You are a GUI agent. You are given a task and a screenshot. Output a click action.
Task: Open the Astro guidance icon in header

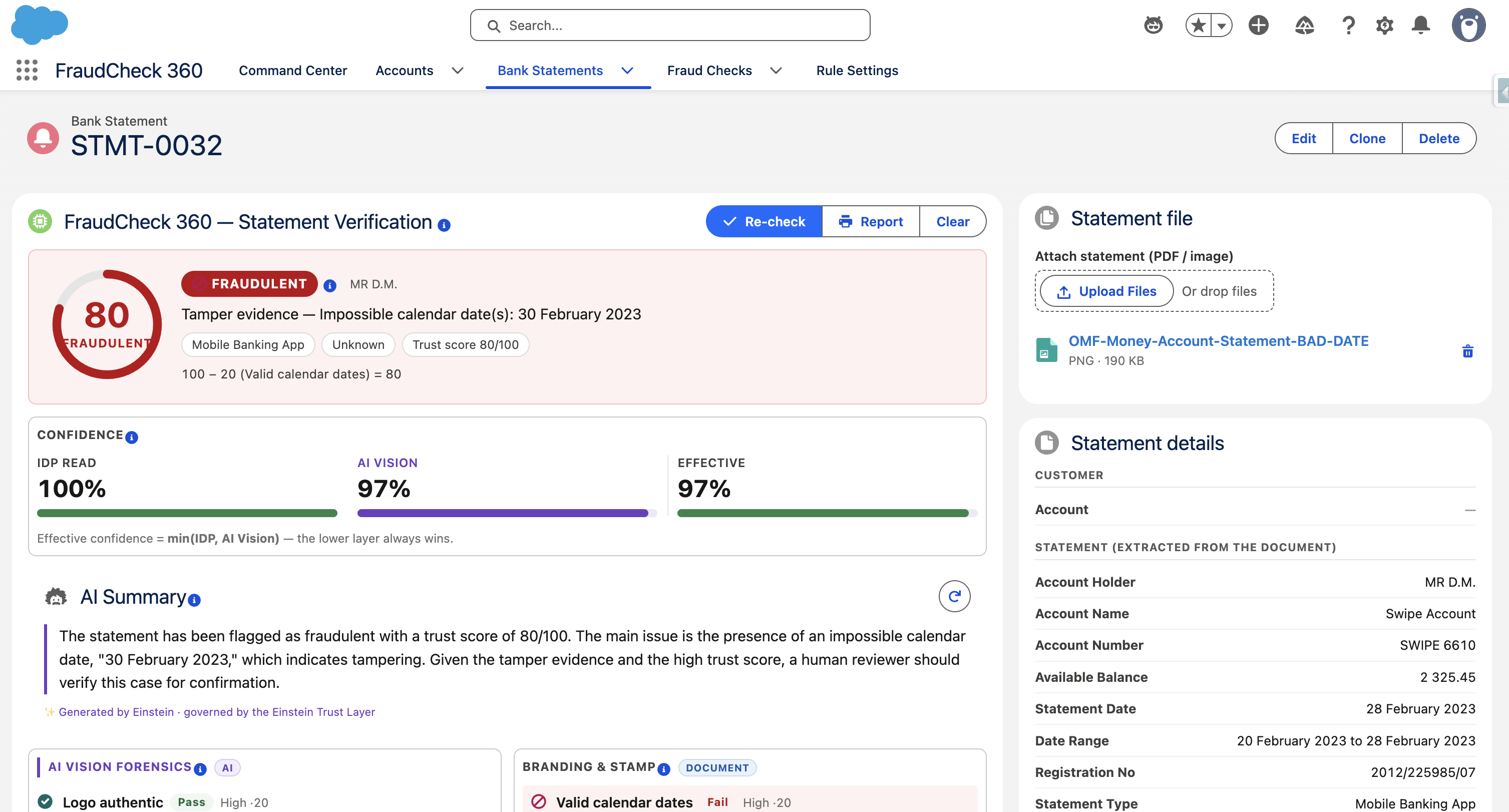tap(1154, 25)
